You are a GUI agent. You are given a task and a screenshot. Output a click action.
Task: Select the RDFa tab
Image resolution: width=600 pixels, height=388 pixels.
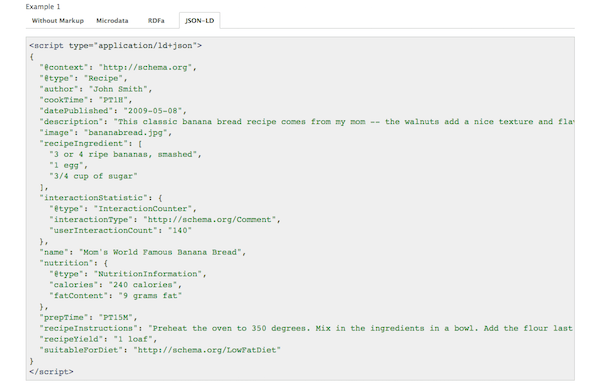[x=156, y=21]
